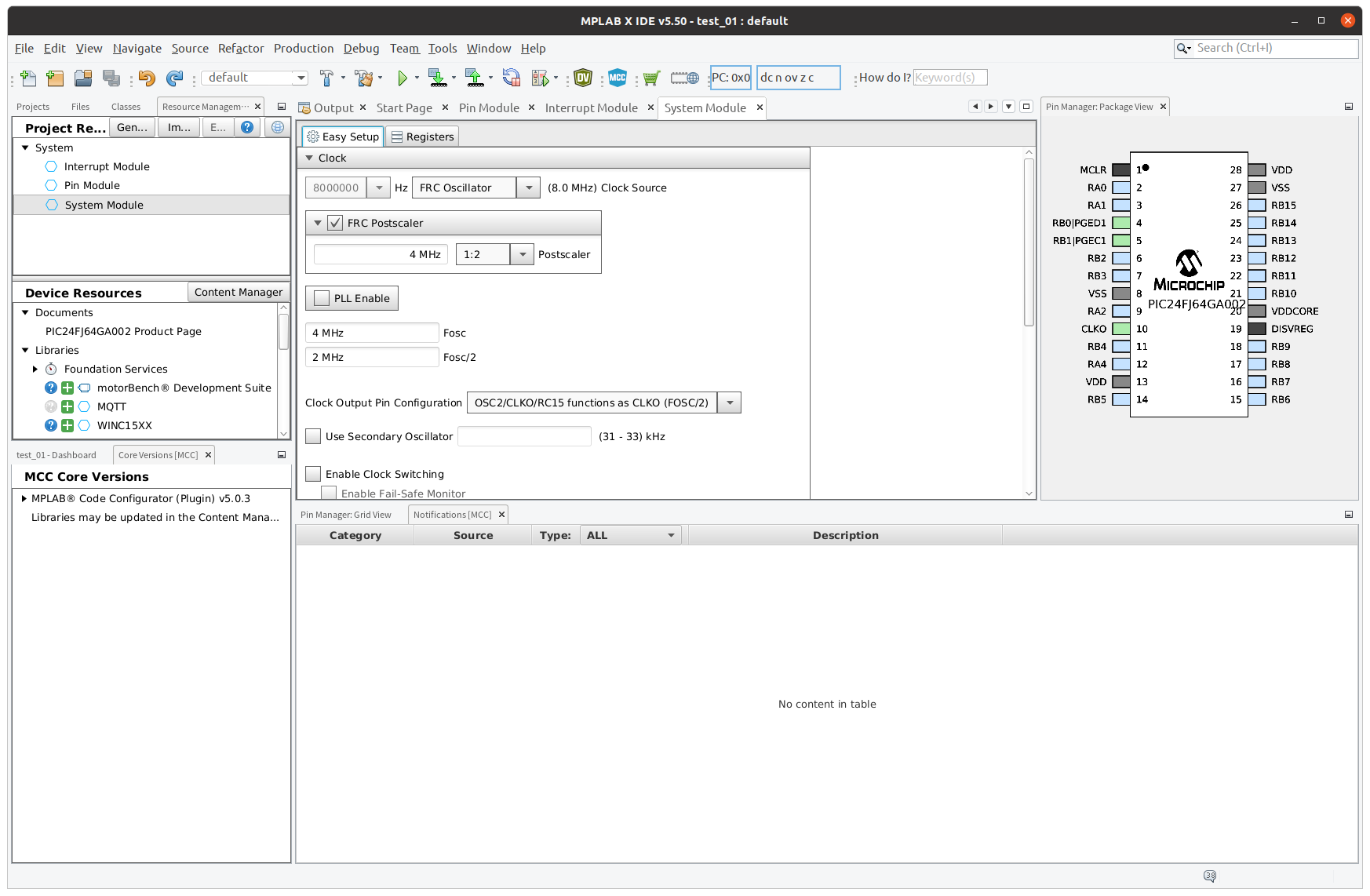This screenshot has height=896, width=1370.
Task: Build the project using the hammer icon
Action: coord(328,78)
